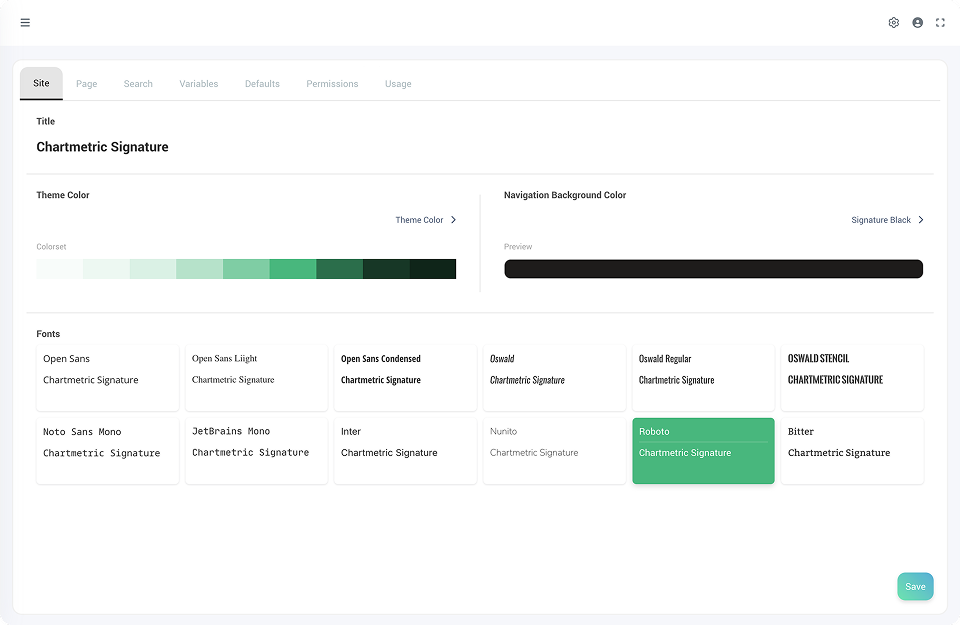960x625 pixels.
Task: Click the Preview label text
Action: (x=518, y=247)
